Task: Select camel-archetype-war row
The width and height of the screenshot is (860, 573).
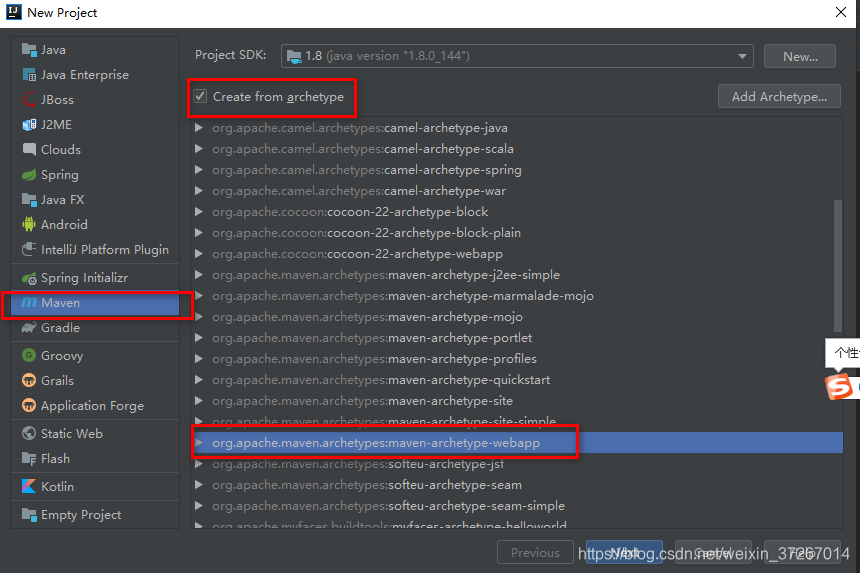Action: tap(517, 191)
